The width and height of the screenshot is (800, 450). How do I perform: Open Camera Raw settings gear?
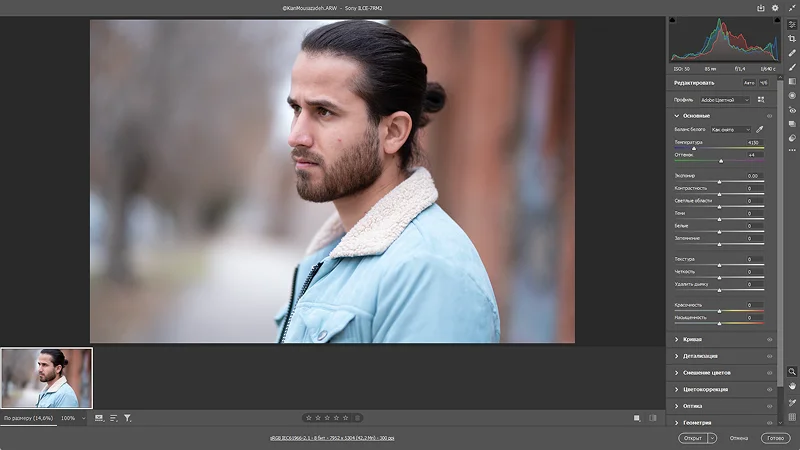(776, 8)
